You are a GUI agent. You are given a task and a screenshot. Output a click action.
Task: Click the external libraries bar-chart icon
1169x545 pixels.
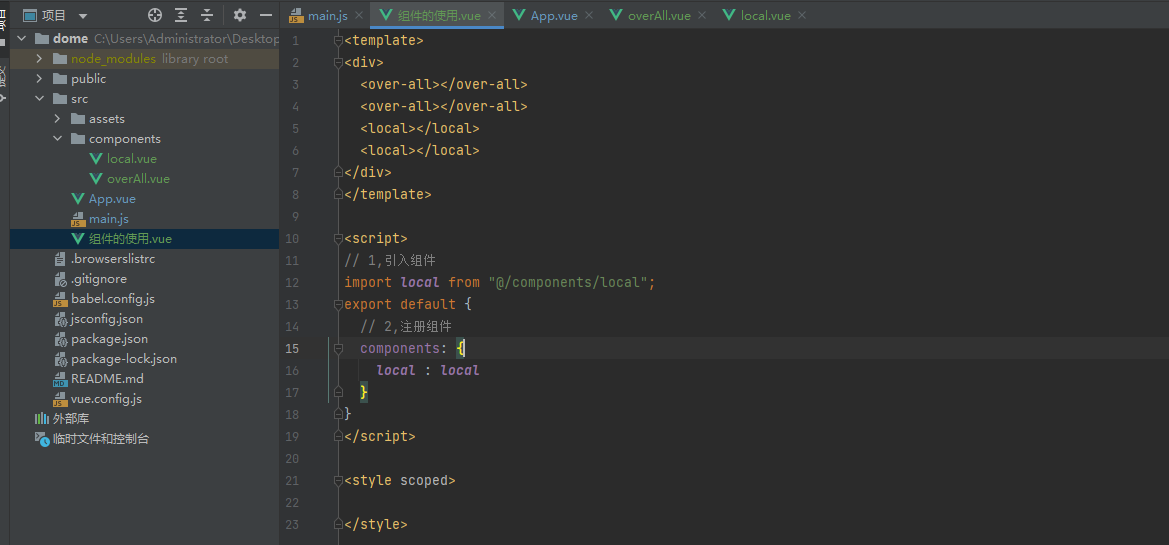[42, 419]
